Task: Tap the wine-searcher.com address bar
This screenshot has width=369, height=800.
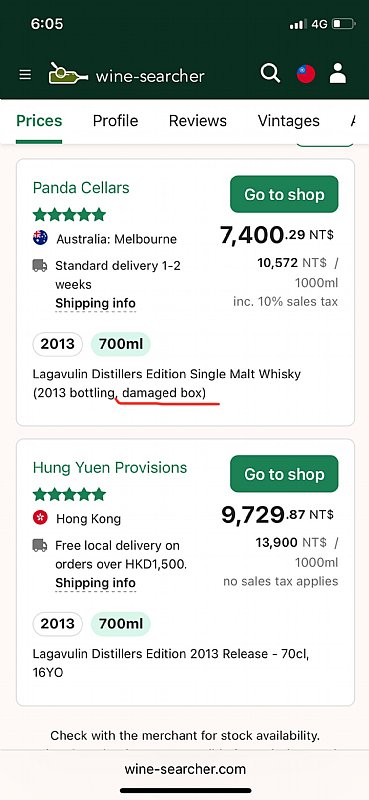Action: pyautogui.click(x=185, y=769)
